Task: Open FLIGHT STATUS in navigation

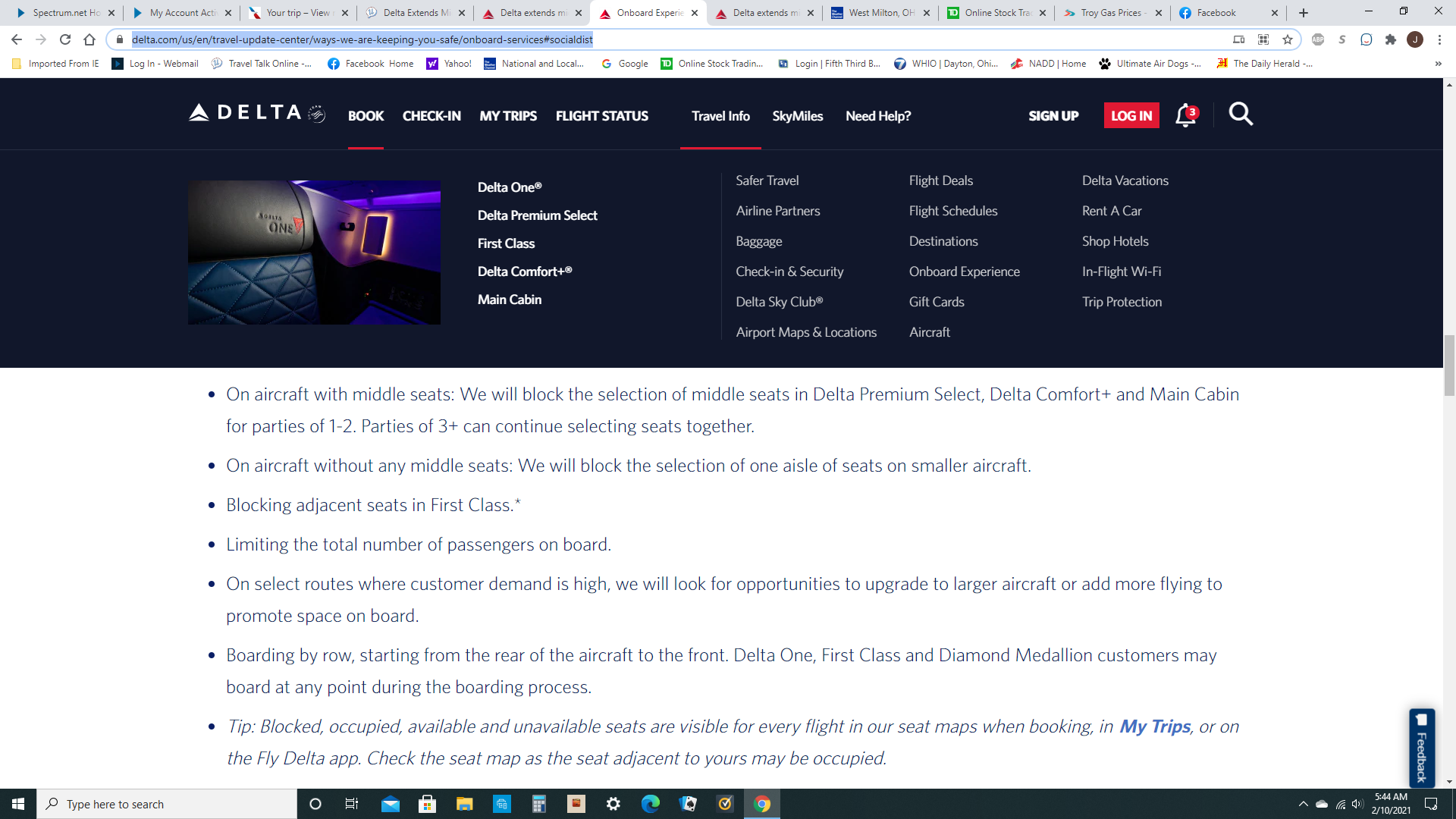Action: click(602, 116)
